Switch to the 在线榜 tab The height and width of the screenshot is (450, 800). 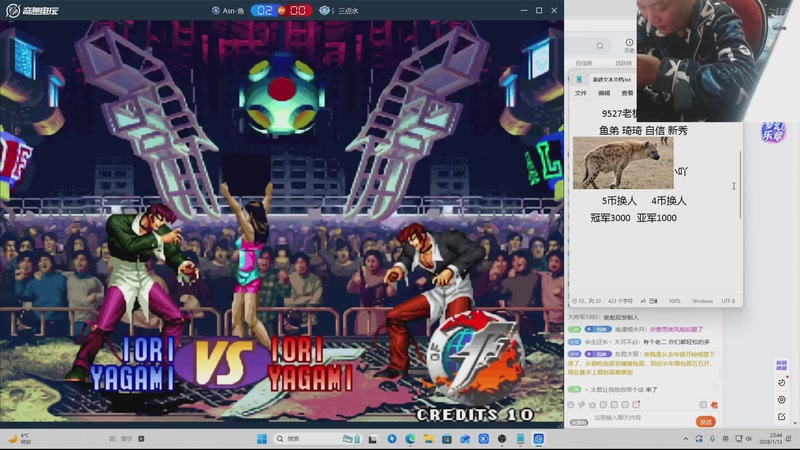click(584, 63)
